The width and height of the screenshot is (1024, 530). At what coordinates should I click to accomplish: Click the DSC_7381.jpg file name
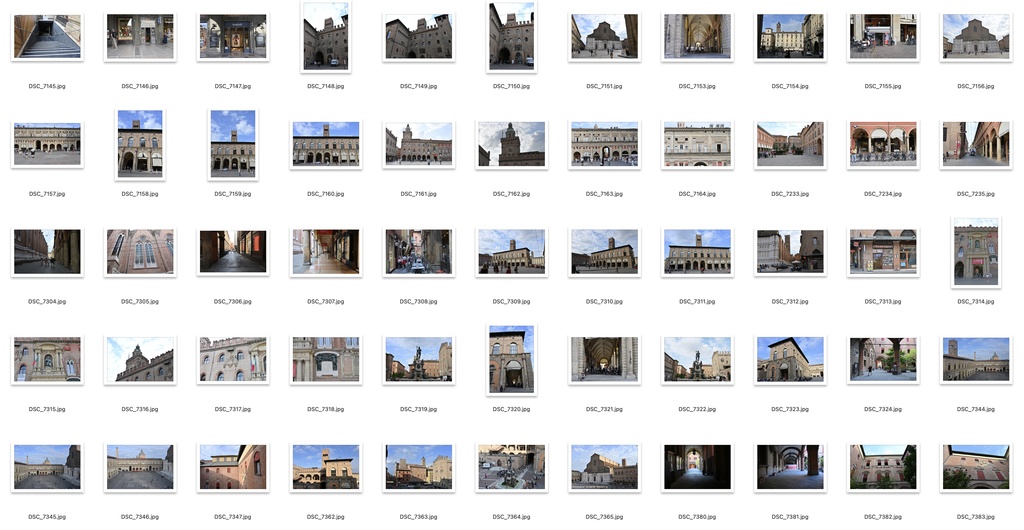(790, 517)
